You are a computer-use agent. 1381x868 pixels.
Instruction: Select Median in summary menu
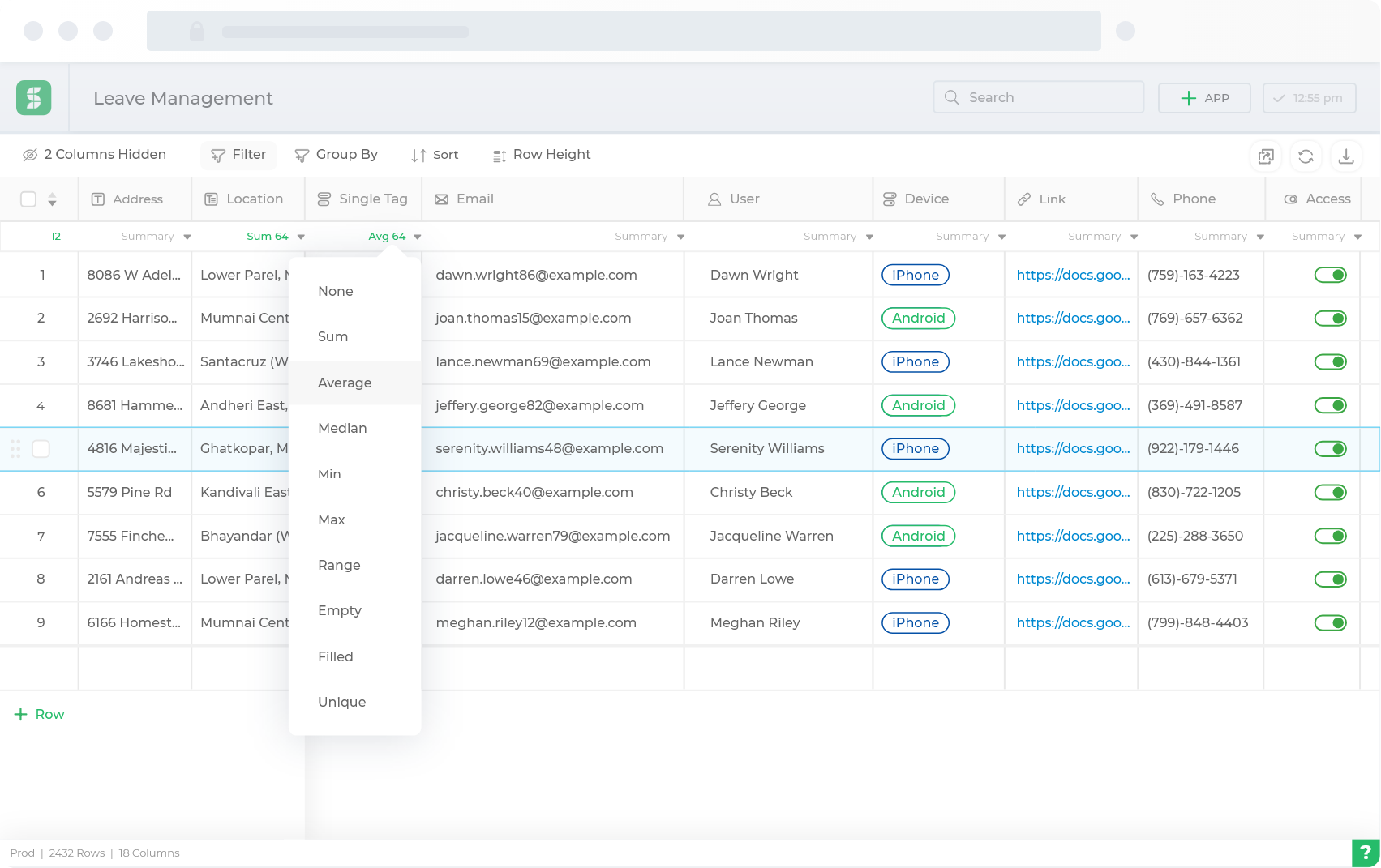[x=355, y=429]
